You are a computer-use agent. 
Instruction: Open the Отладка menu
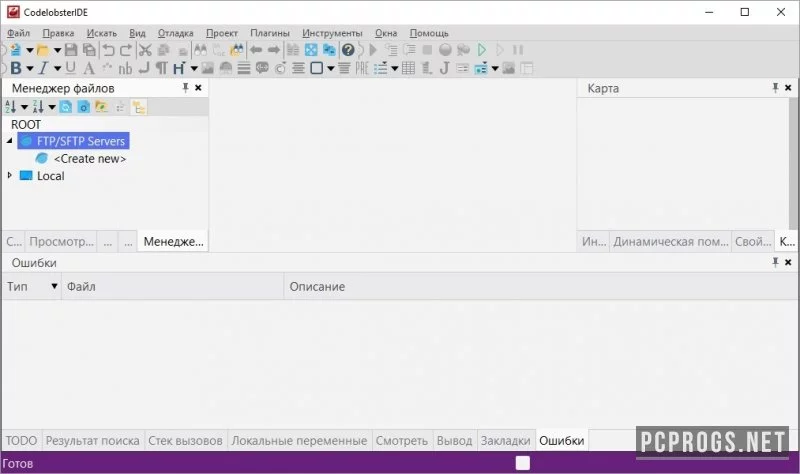click(176, 33)
